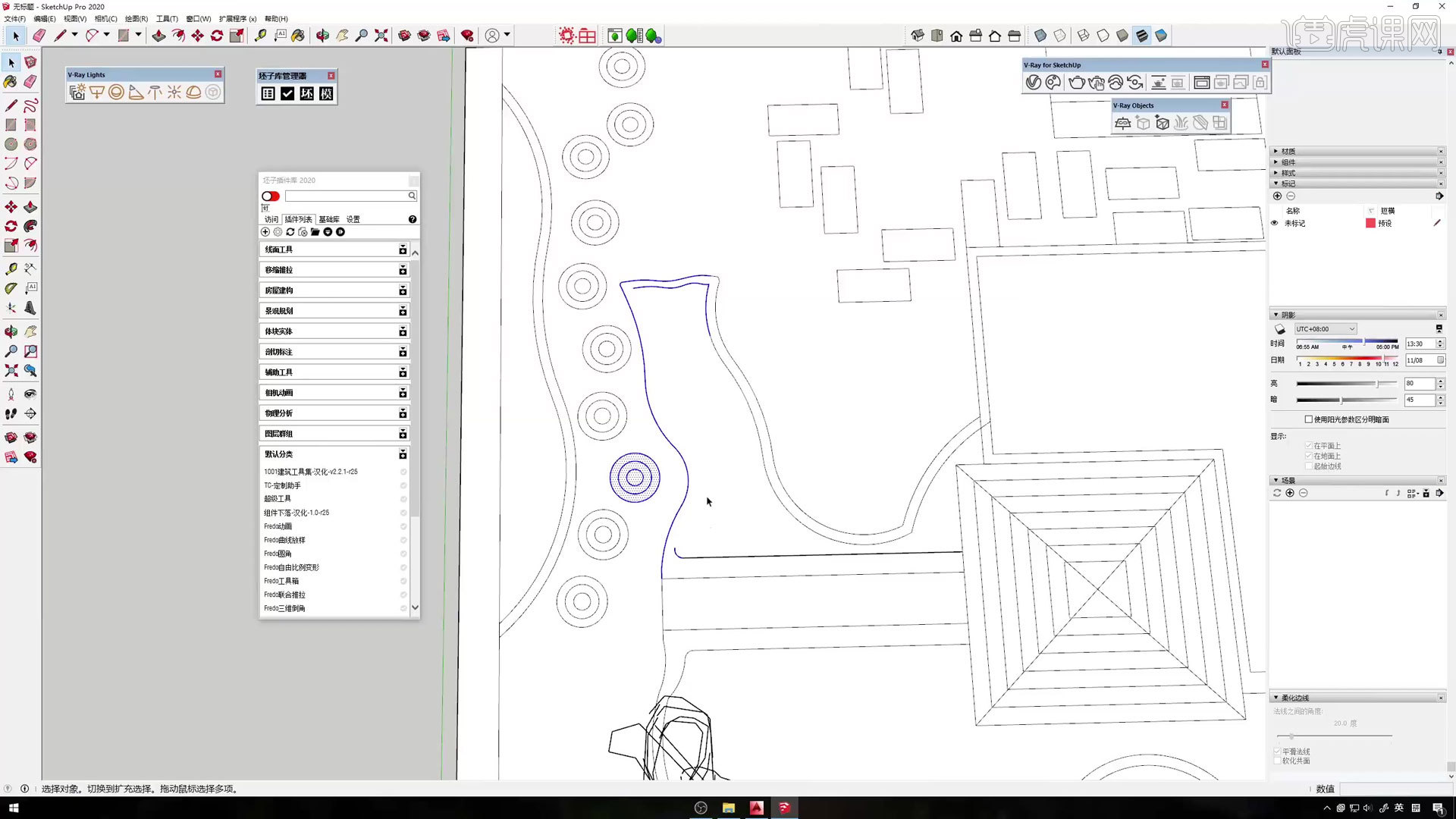This screenshot has height=819, width=1456.
Task: Select Iso view cube icon
Action: (x=918, y=36)
